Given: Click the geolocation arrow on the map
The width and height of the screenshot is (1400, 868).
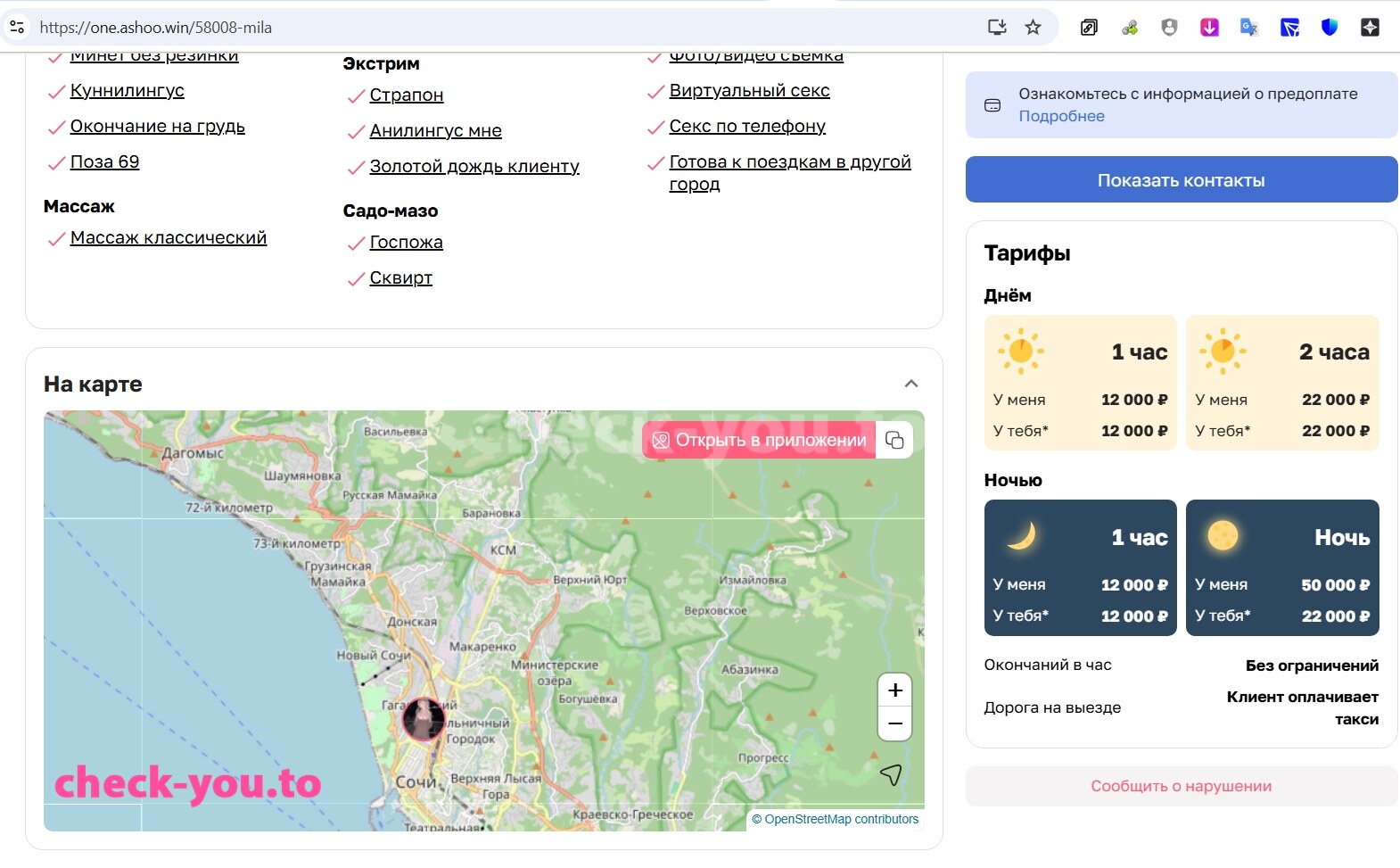Looking at the screenshot, I should [x=891, y=774].
